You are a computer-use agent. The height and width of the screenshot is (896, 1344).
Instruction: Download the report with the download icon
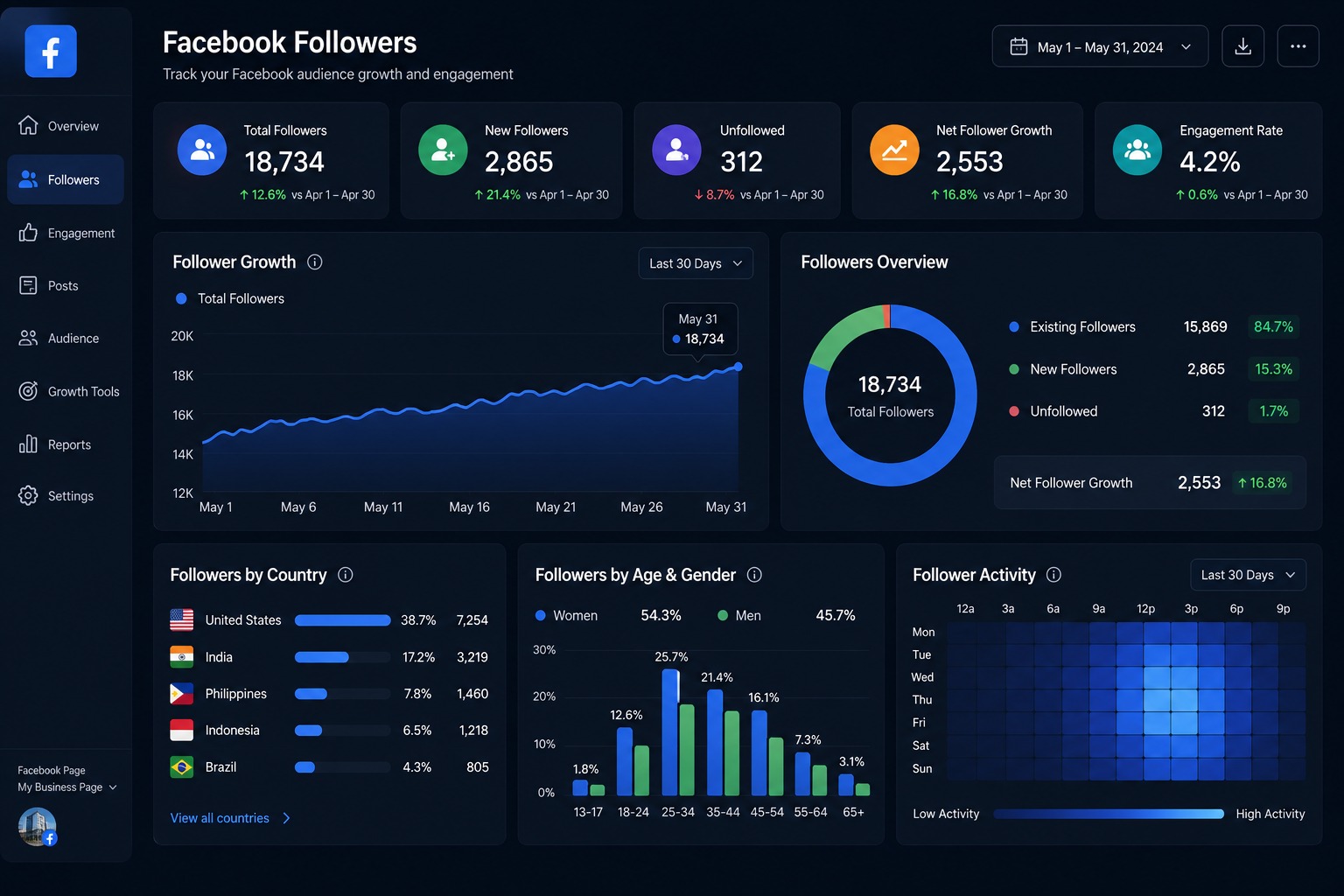click(x=1242, y=46)
